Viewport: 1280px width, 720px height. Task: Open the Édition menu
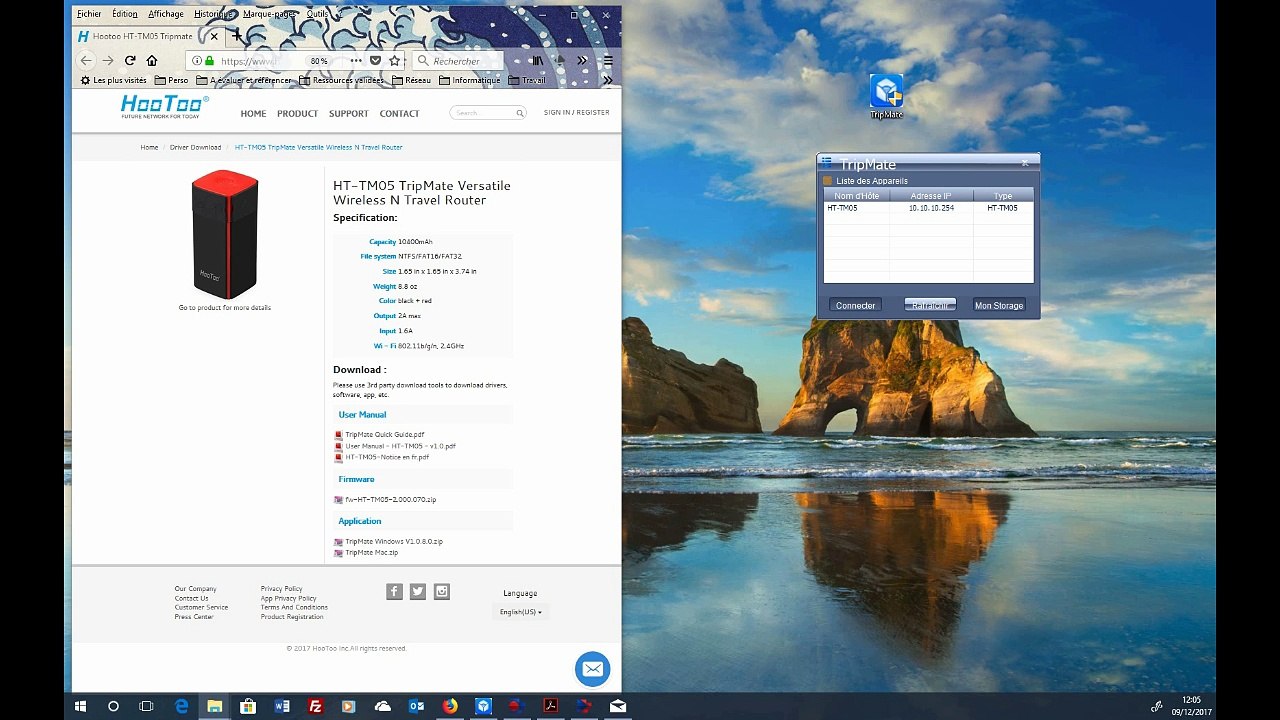(125, 14)
